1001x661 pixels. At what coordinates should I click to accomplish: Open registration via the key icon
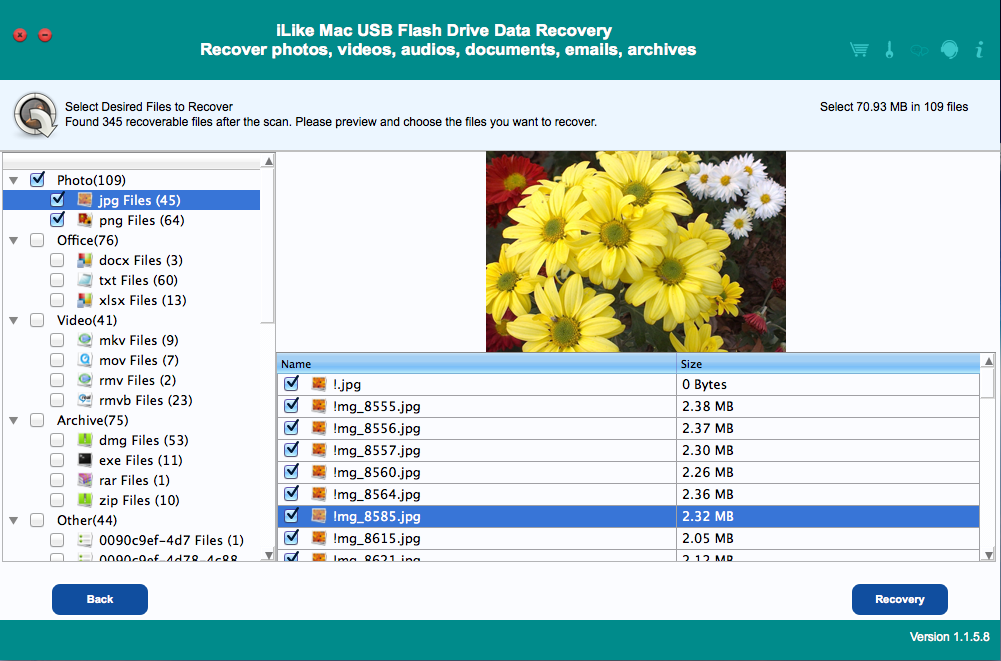point(888,50)
